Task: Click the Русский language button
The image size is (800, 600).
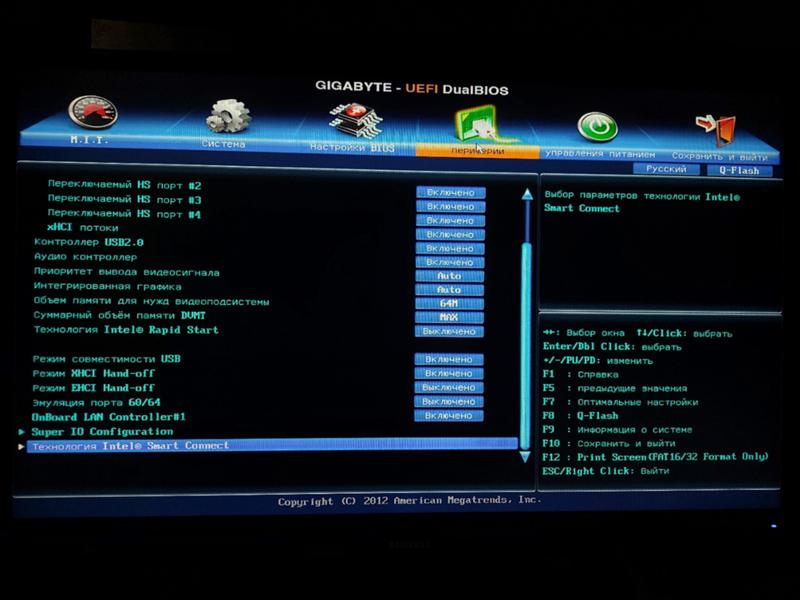Action: (666, 169)
